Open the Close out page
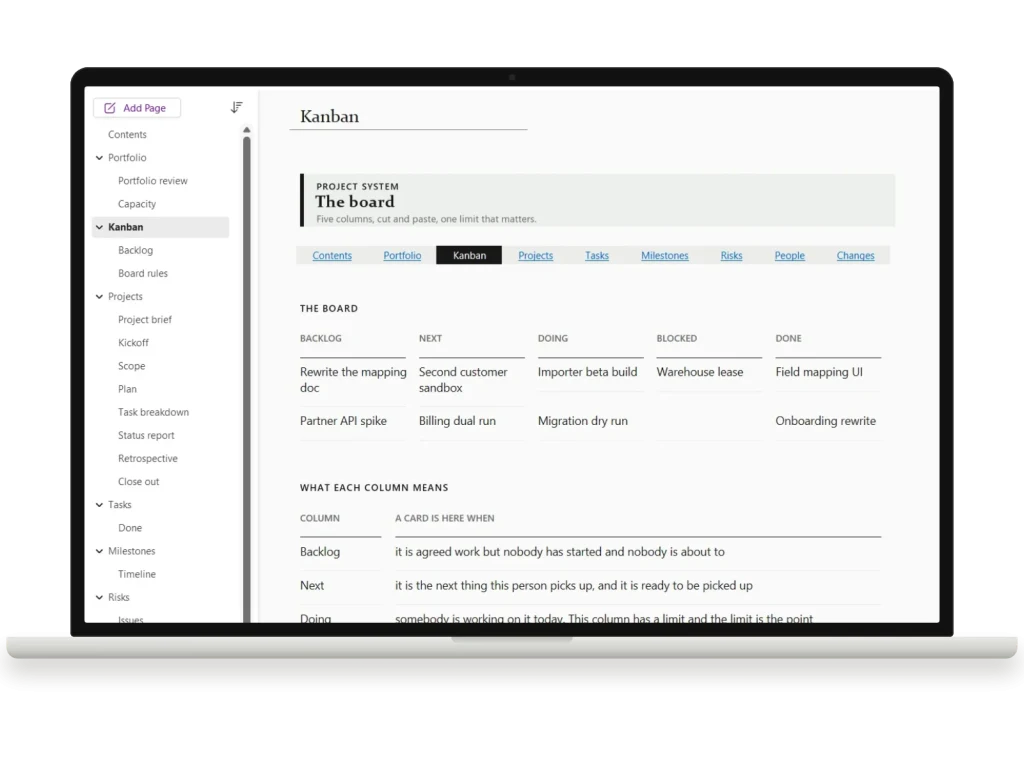Viewport: 1024px width, 768px height. tap(138, 482)
